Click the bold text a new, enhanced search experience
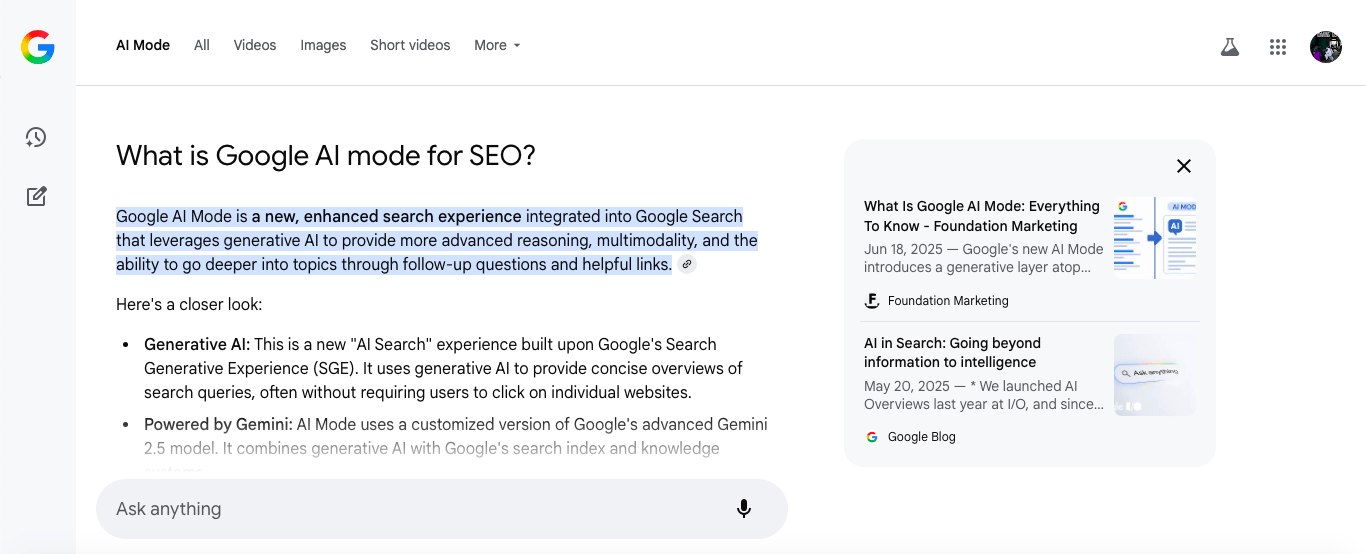Screen dimensions: 1366x554 (x=386, y=216)
